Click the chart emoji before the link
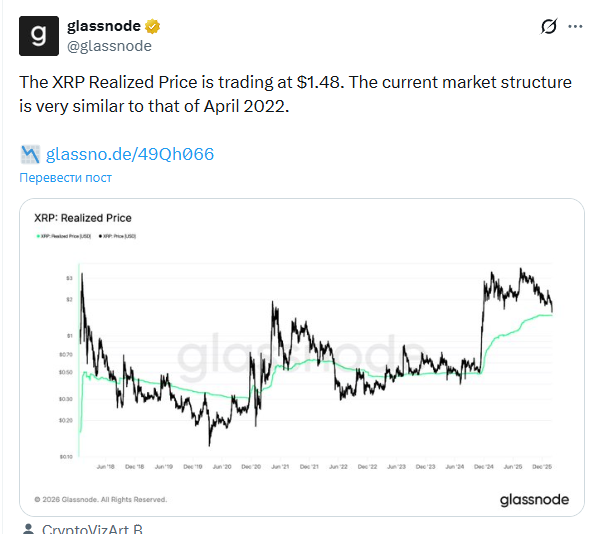 click(30, 154)
